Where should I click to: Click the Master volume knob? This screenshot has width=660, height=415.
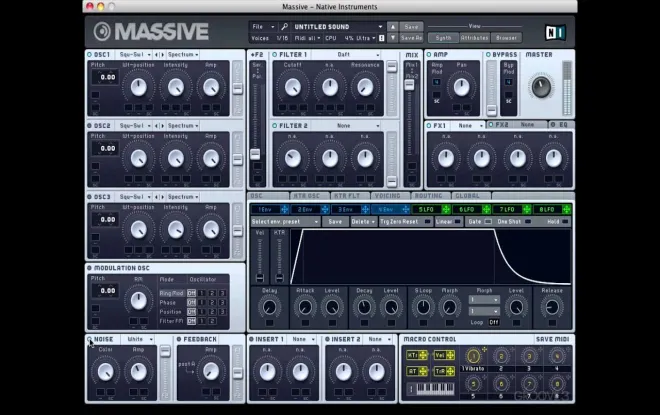pyautogui.click(x=541, y=87)
